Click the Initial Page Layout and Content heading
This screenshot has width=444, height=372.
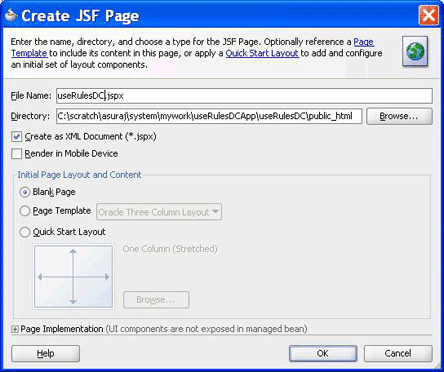coord(79,175)
